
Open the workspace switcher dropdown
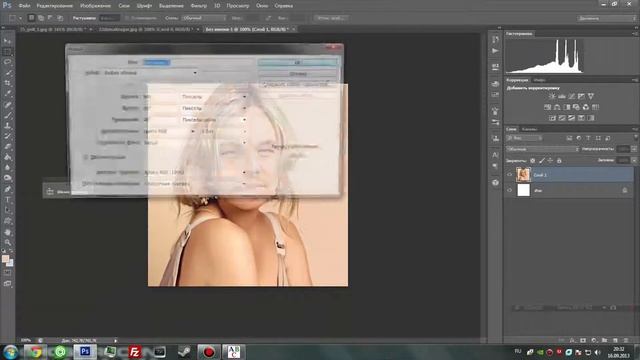click(606, 18)
